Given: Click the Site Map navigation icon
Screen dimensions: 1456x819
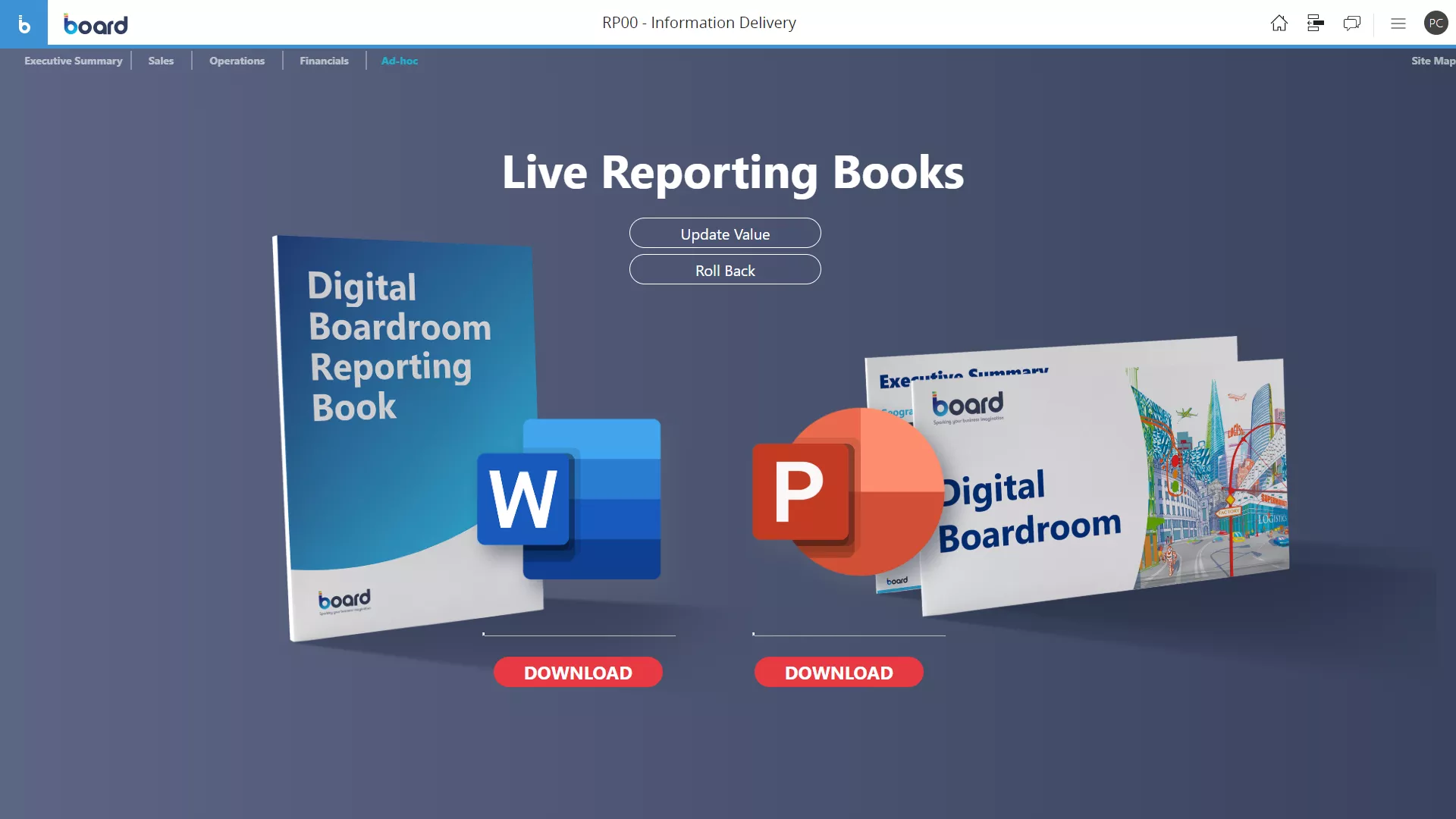Looking at the screenshot, I should (1434, 60).
